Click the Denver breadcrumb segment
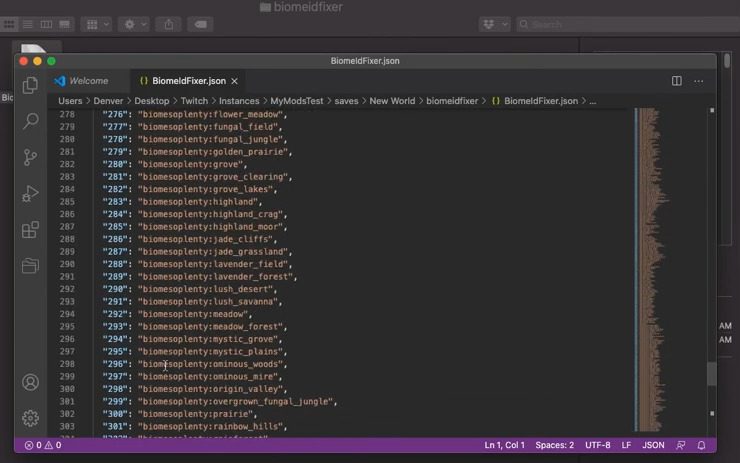This screenshot has height=463, width=740. click(108, 101)
